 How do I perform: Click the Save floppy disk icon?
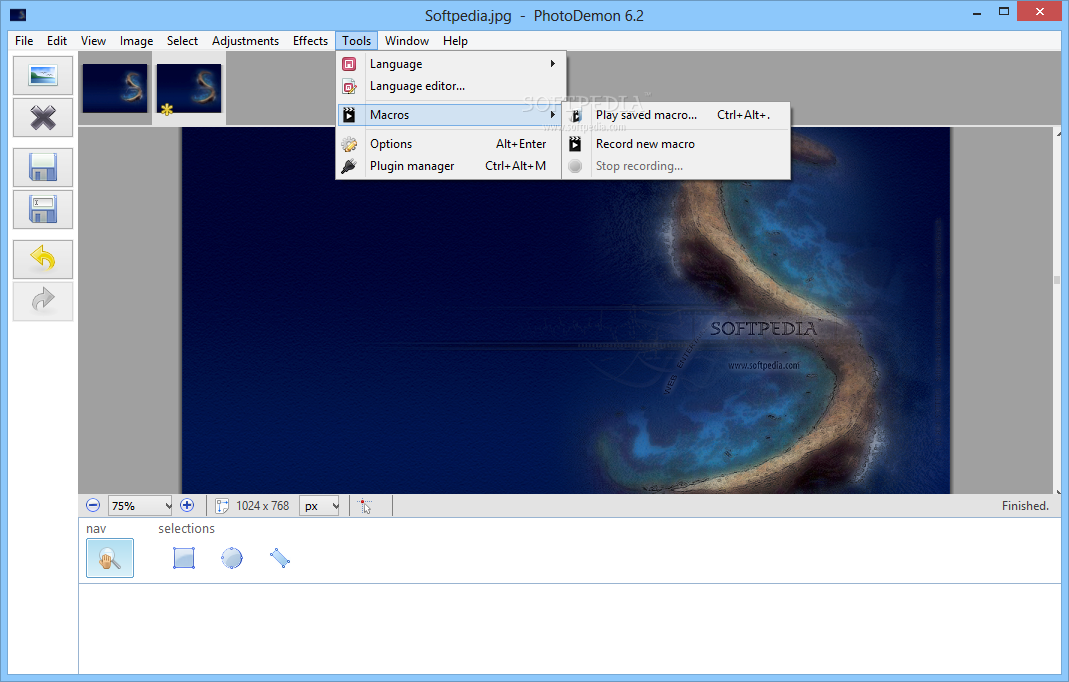[43, 168]
